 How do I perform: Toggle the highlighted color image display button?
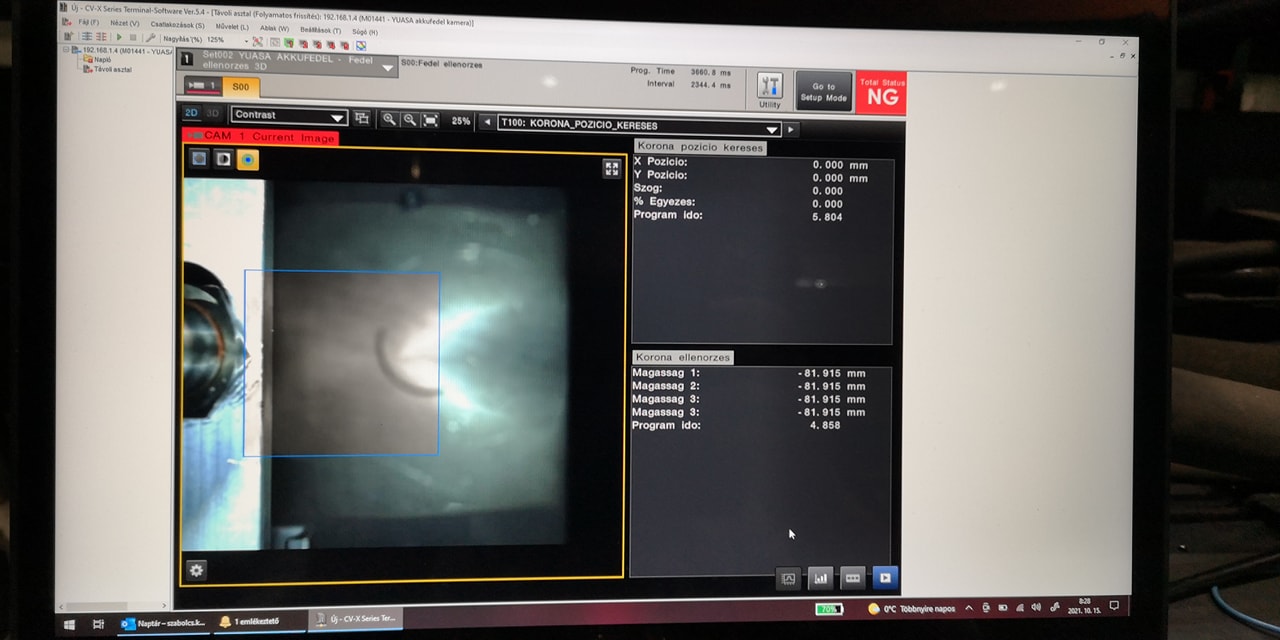tap(247, 160)
